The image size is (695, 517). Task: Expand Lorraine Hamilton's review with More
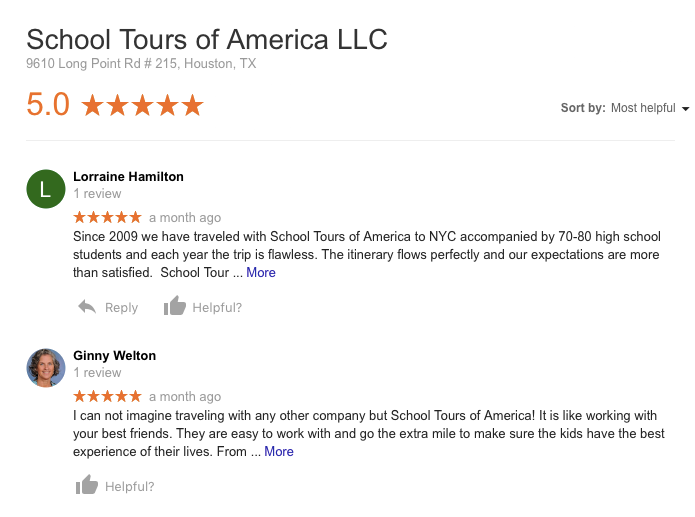tap(261, 272)
